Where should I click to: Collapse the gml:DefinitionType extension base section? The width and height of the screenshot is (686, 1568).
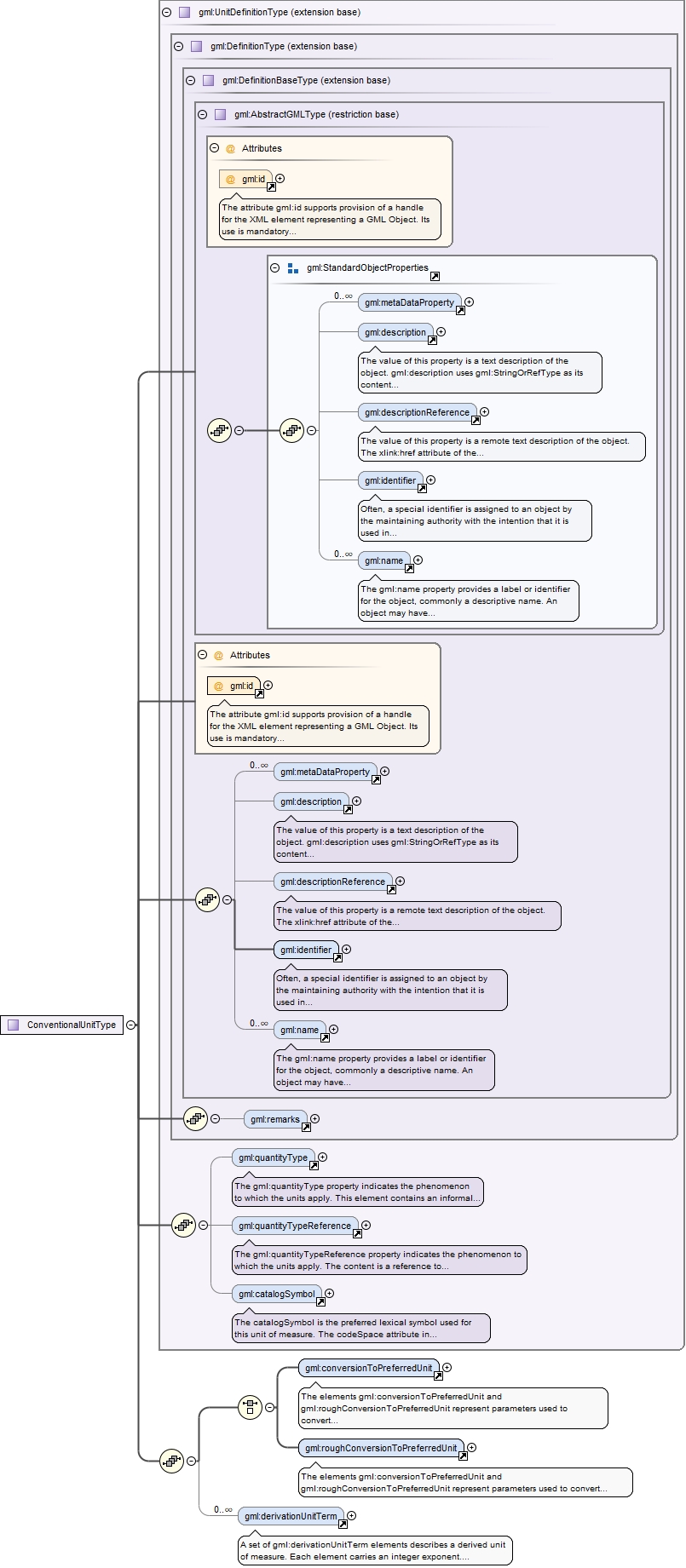click(178, 46)
